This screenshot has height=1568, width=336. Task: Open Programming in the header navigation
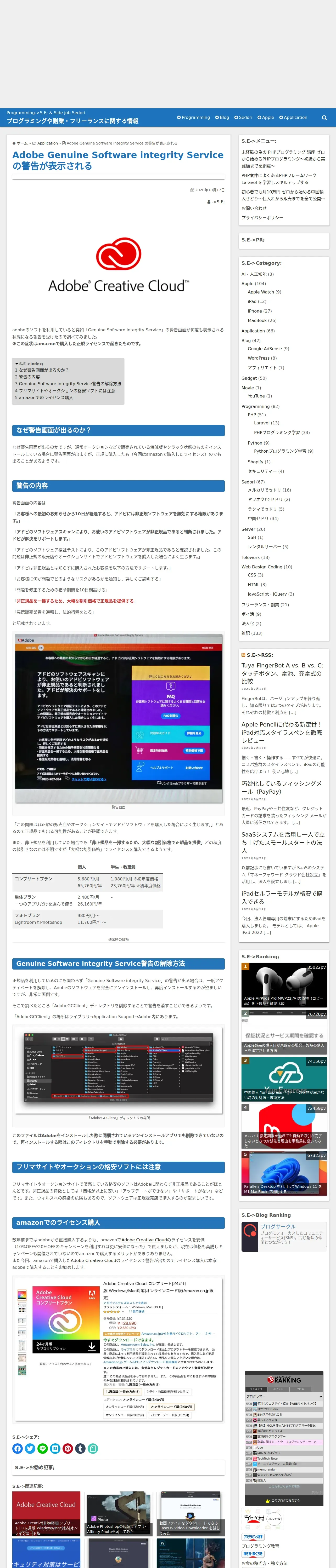point(193,118)
